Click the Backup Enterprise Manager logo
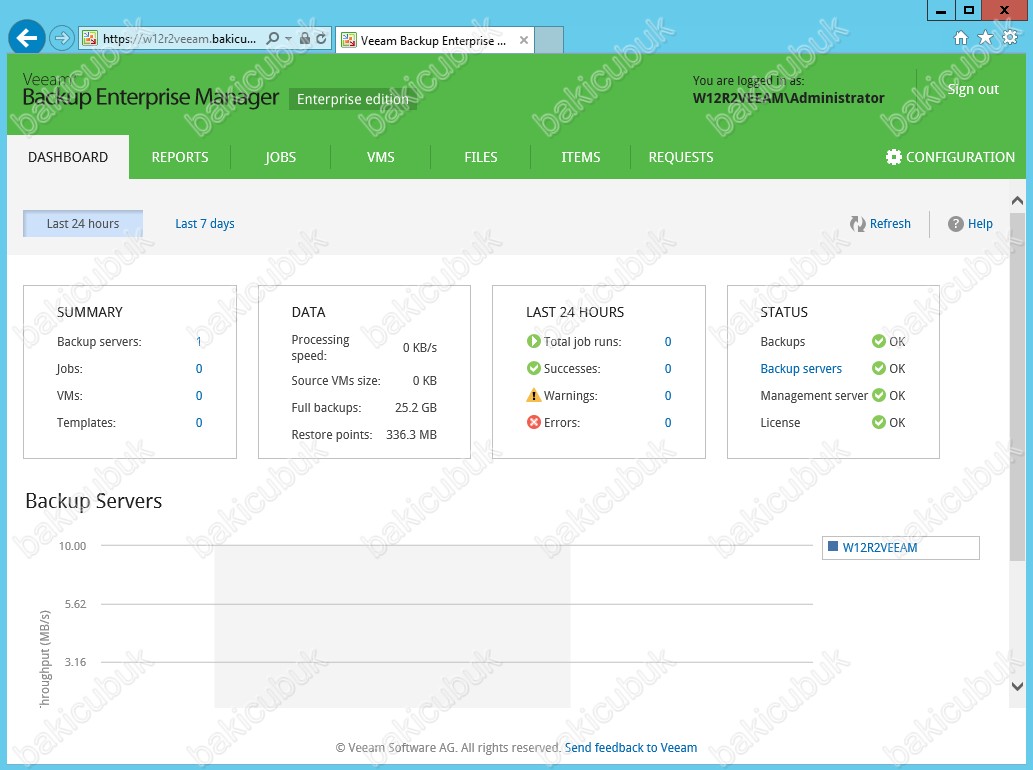This screenshot has height=770, width=1033. click(x=151, y=91)
